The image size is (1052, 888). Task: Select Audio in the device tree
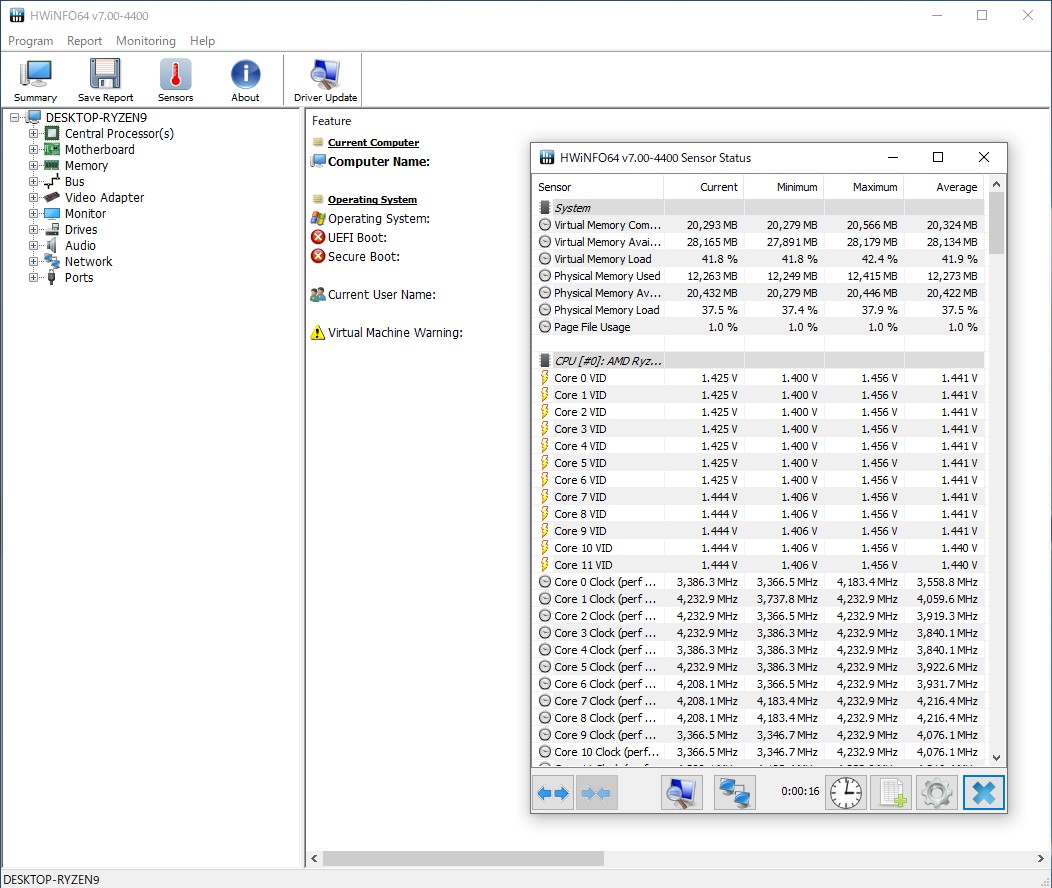80,245
